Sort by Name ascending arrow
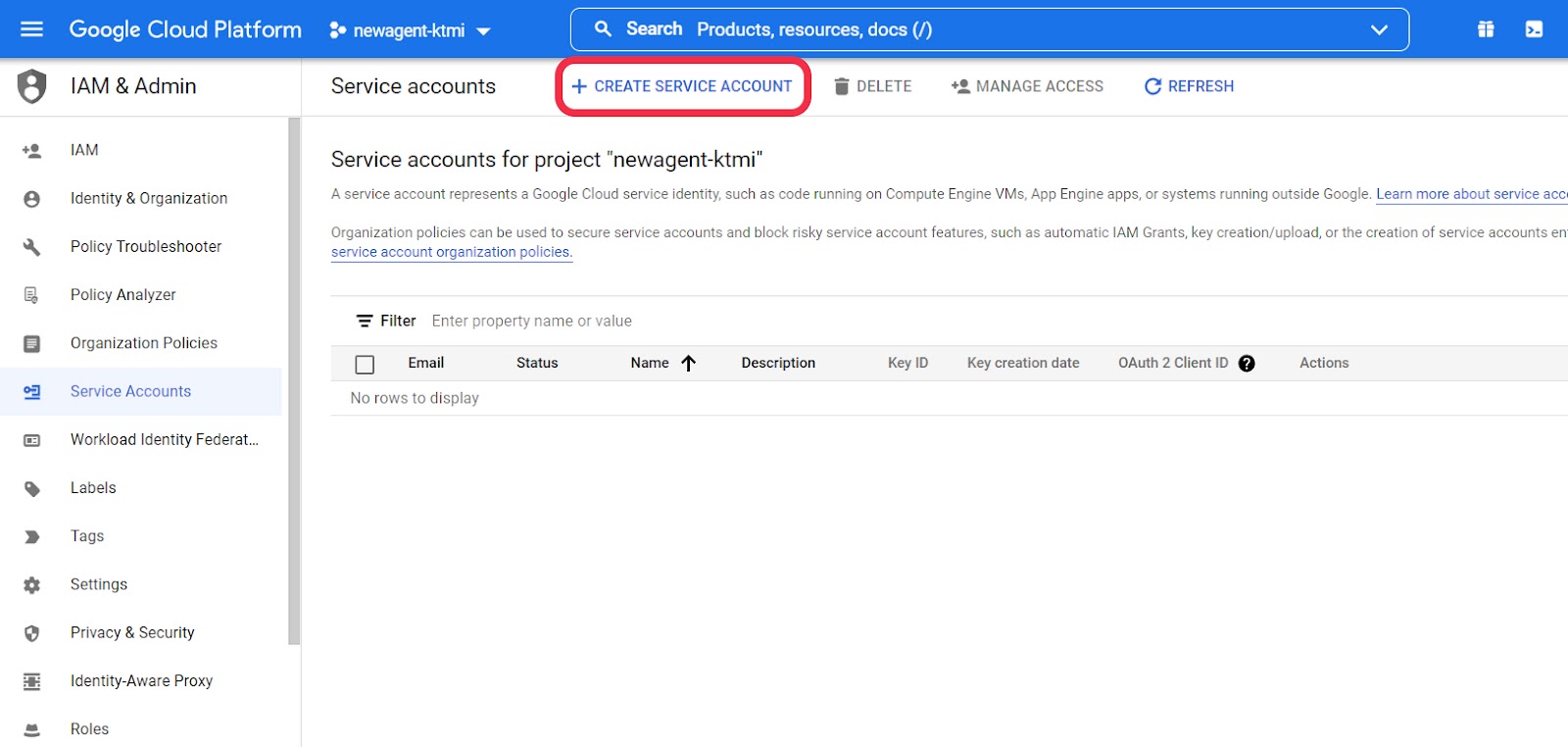 click(688, 363)
